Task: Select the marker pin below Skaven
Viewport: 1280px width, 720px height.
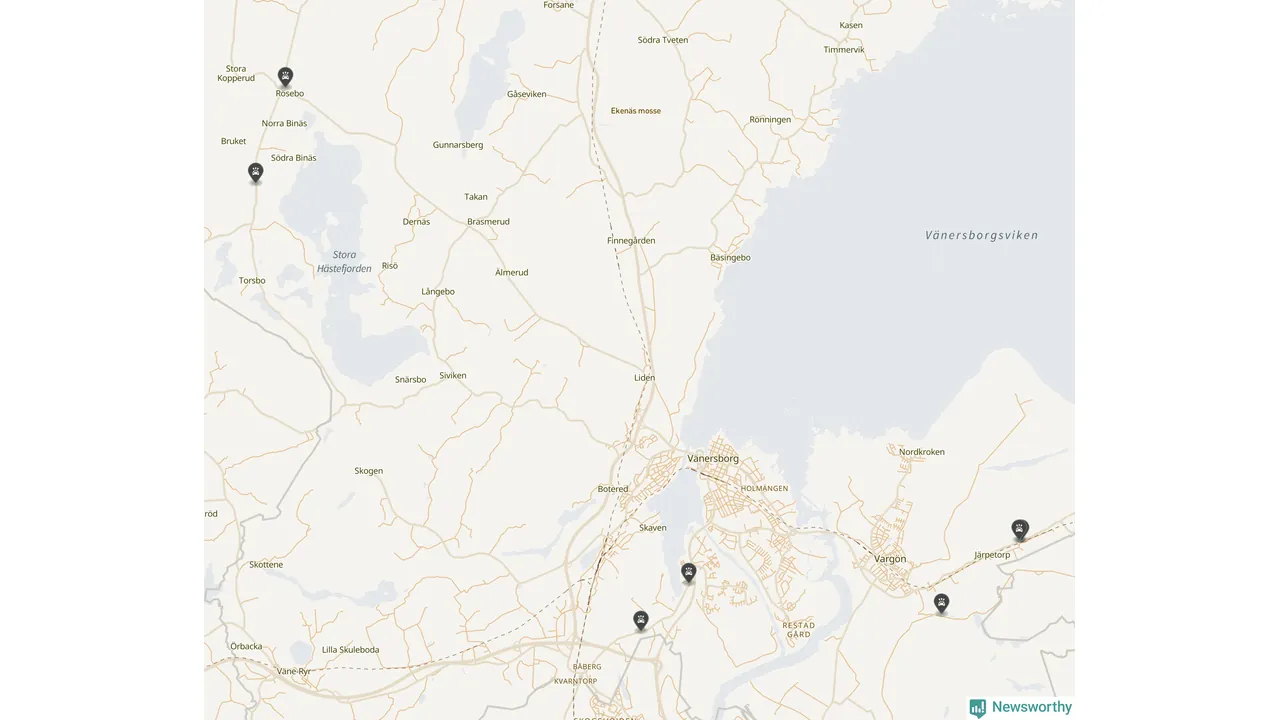Action: 688,572
